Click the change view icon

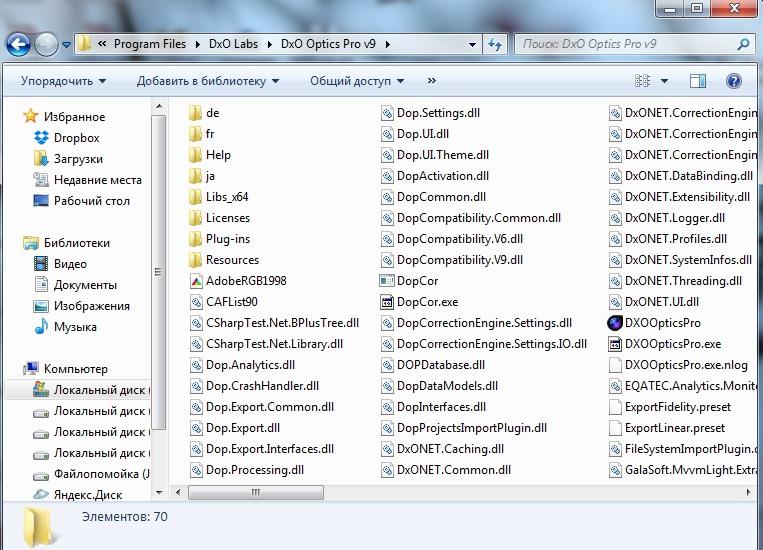pos(642,81)
